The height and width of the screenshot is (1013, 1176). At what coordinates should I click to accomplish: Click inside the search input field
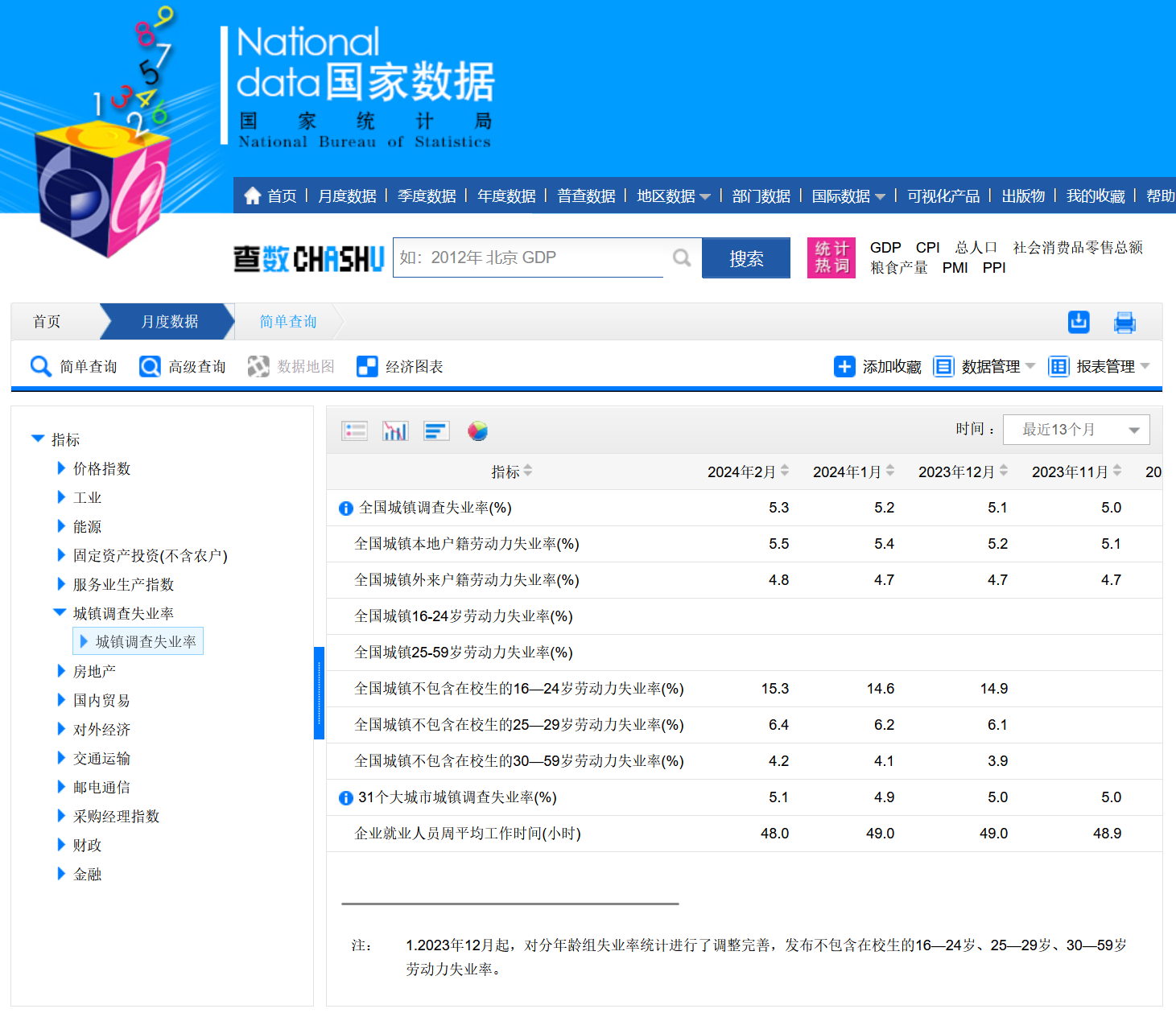tap(531, 257)
